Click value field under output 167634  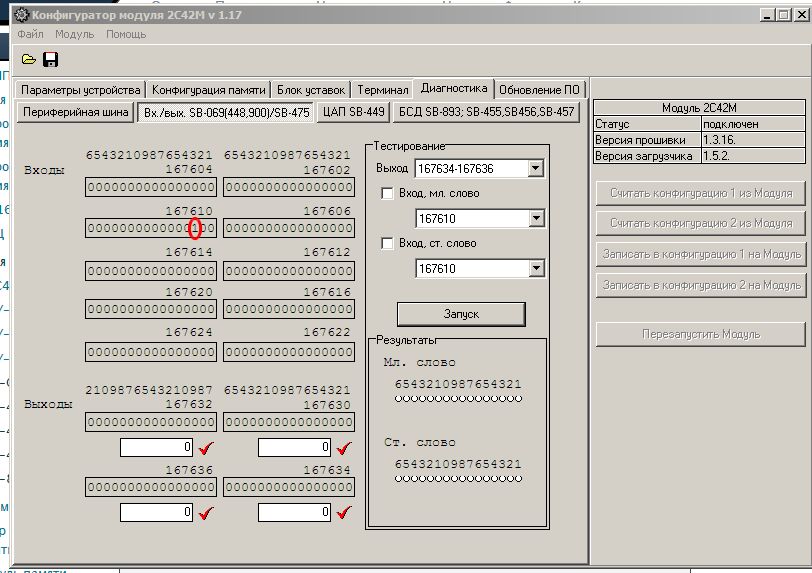click(x=294, y=512)
